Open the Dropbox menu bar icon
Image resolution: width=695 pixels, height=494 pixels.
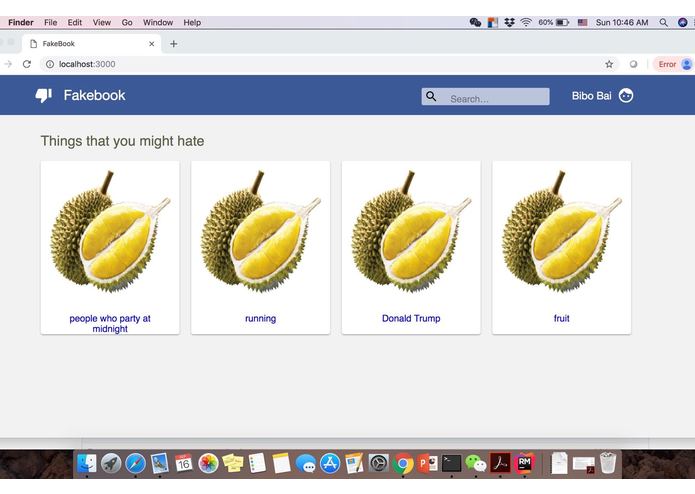click(509, 23)
